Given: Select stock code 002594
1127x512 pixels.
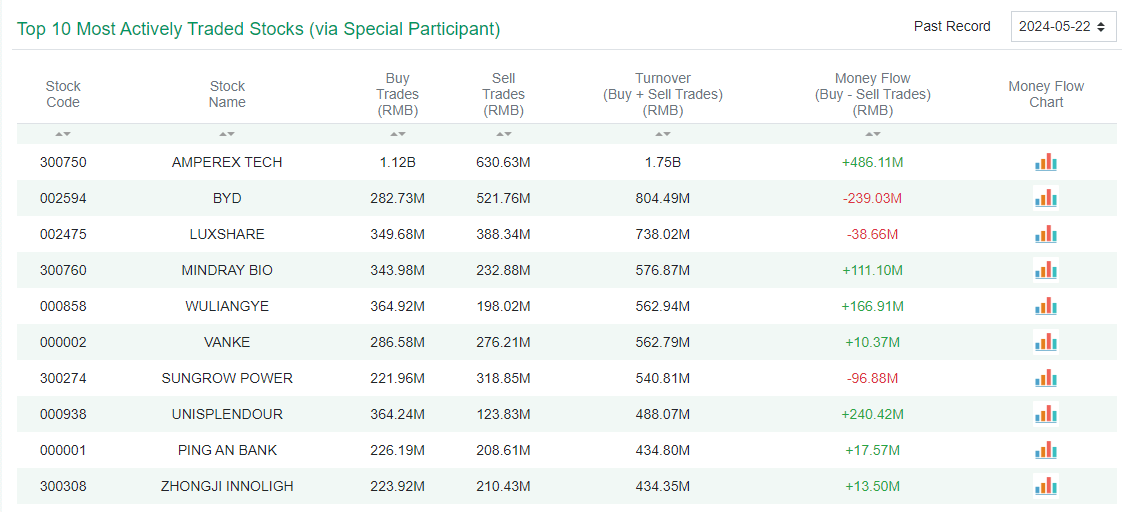Looking at the screenshot, I should [x=63, y=198].
